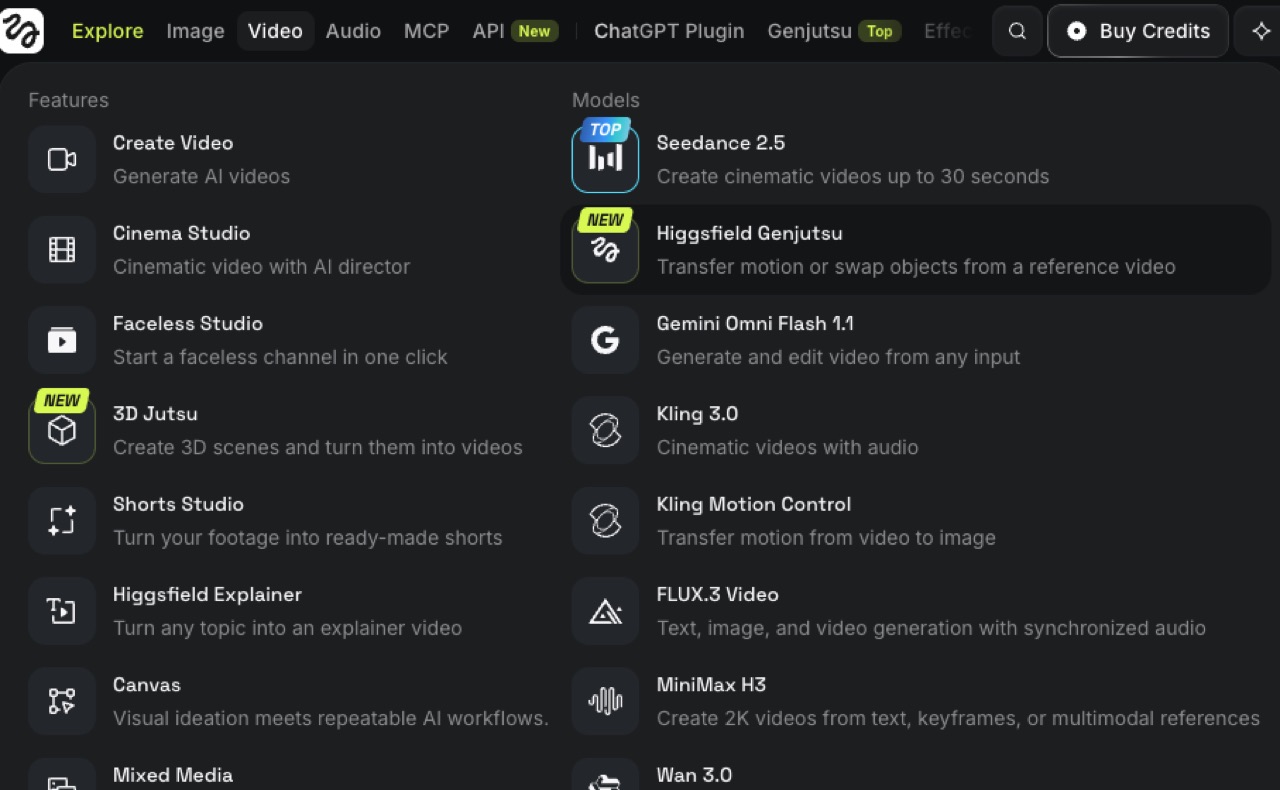
Task: Open the search magnifier icon
Action: point(1017,31)
